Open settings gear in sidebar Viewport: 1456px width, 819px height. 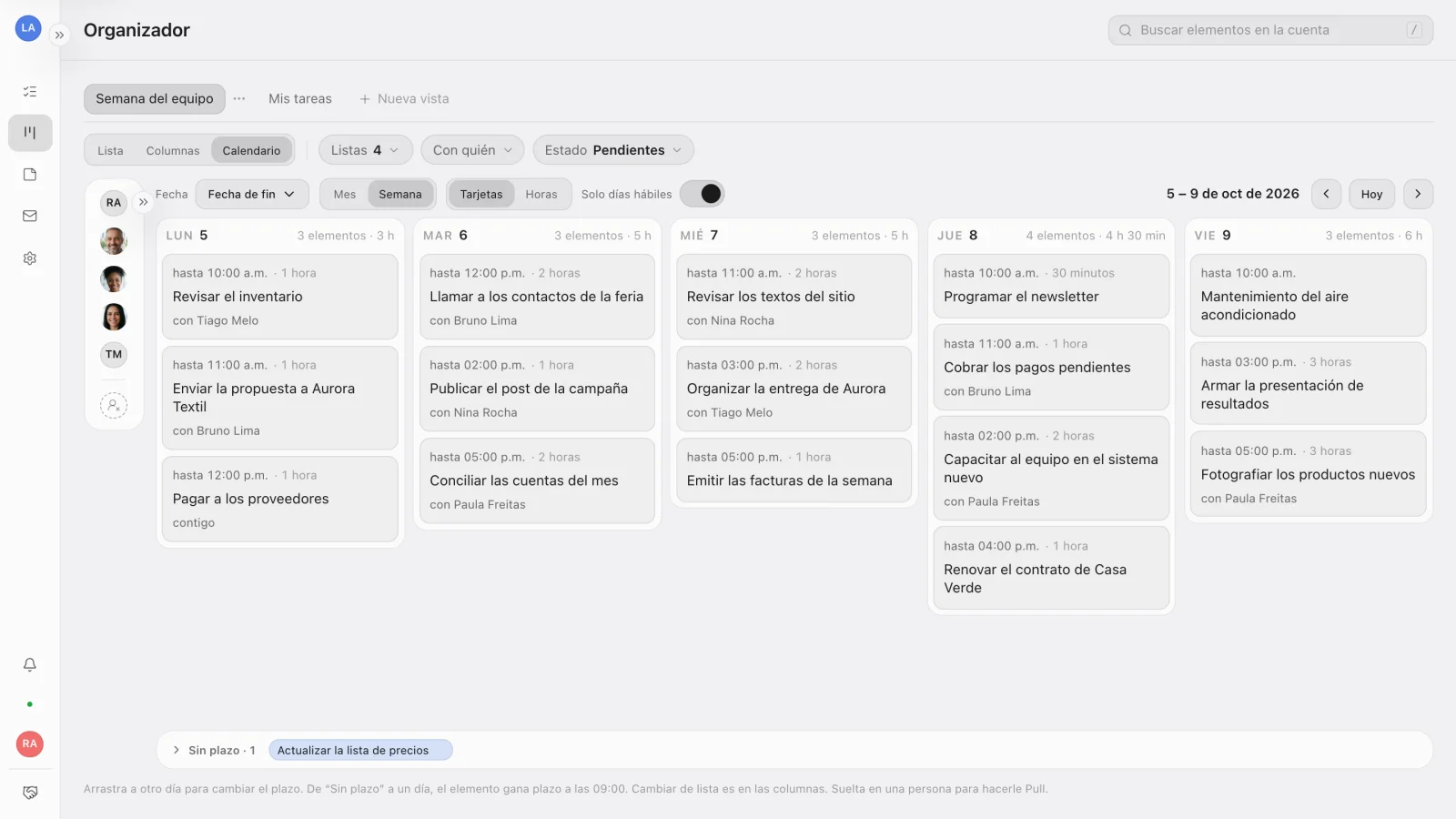click(30, 258)
